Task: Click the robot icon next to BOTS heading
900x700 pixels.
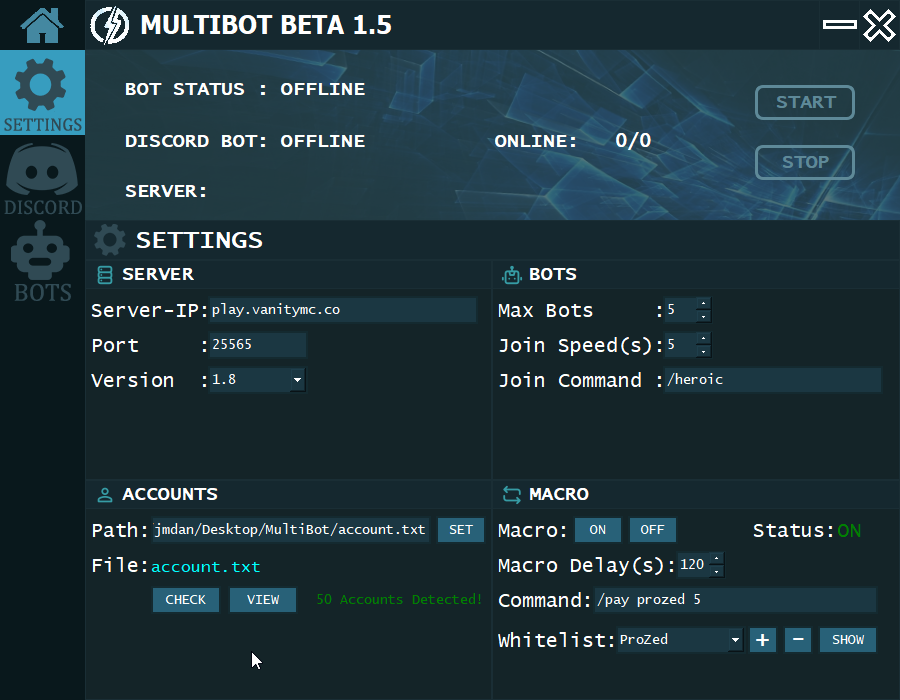Action: pyautogui.click(x=511, y=275)
